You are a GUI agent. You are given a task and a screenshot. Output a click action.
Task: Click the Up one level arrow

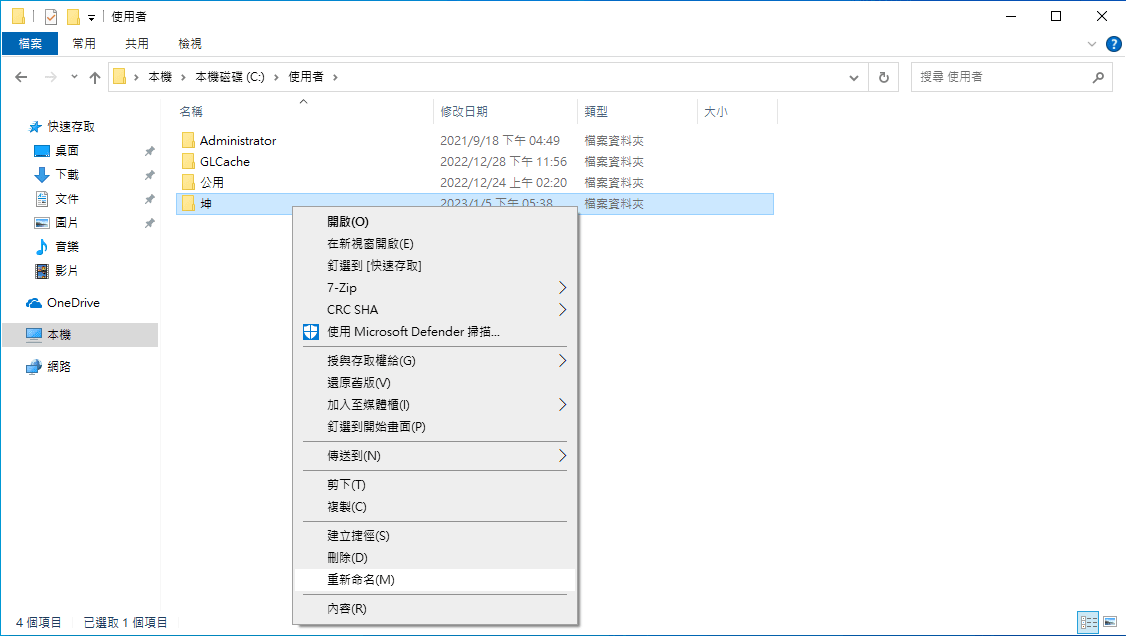pos(95,77)
